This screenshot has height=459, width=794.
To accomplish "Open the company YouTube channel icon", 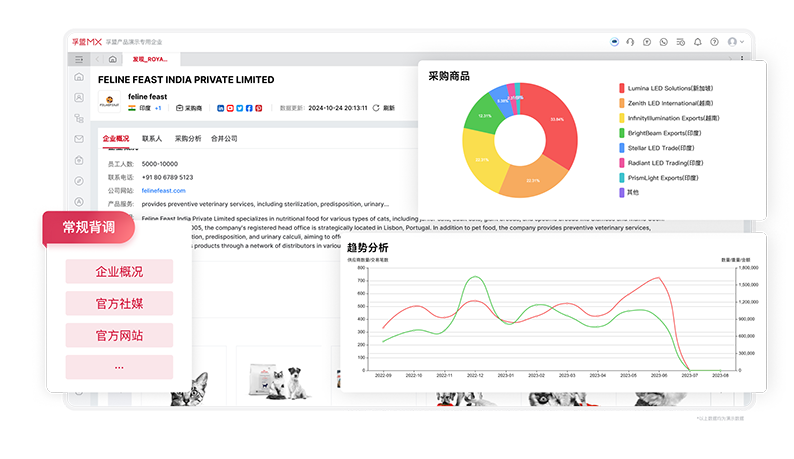I will click(x=230, y=108).
